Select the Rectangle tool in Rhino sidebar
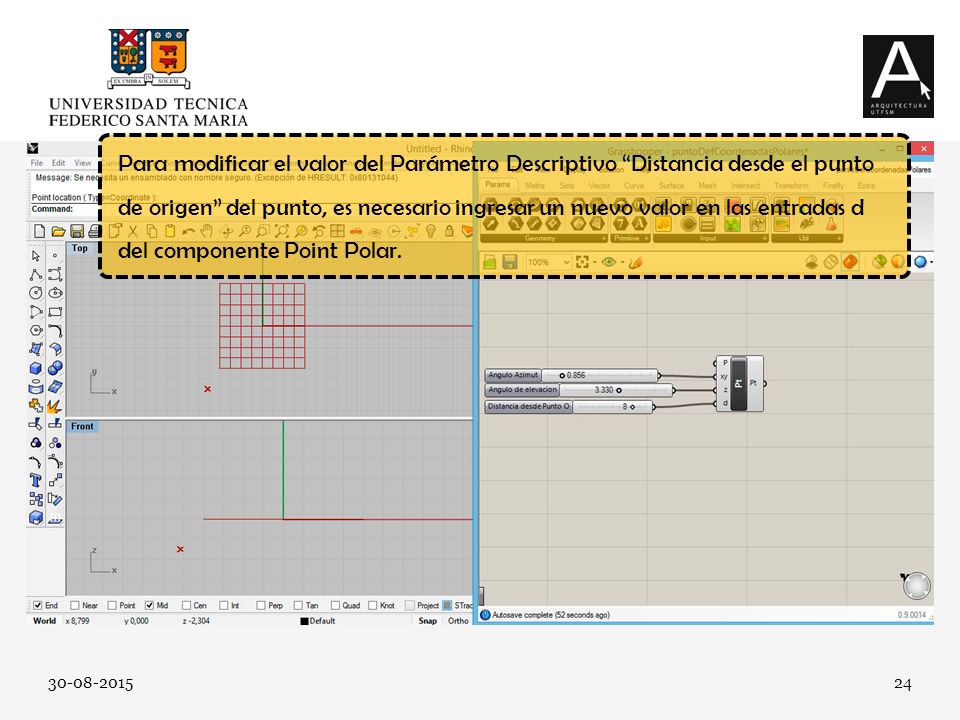 pos(55,312)
